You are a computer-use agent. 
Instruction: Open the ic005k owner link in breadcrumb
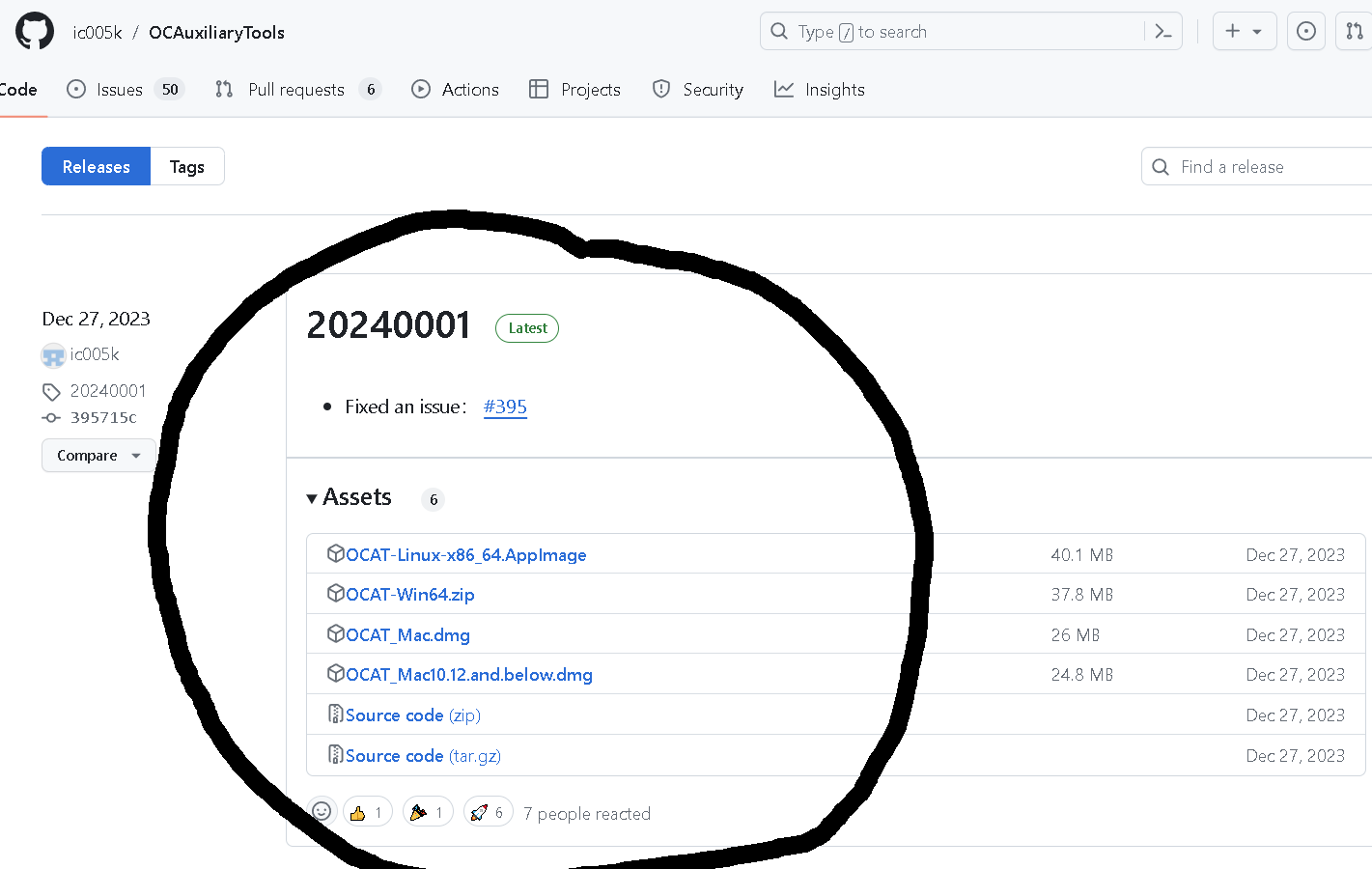coord(98,32)
